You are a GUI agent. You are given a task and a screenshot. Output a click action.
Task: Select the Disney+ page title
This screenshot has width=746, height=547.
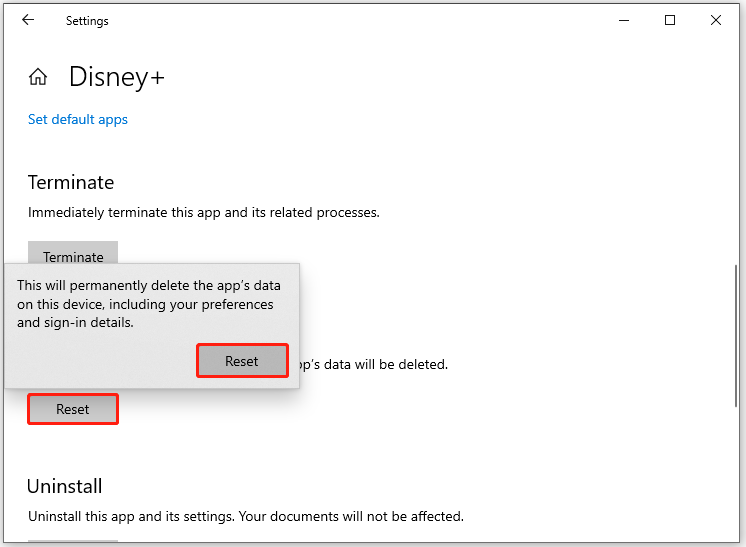click(117, 77)
